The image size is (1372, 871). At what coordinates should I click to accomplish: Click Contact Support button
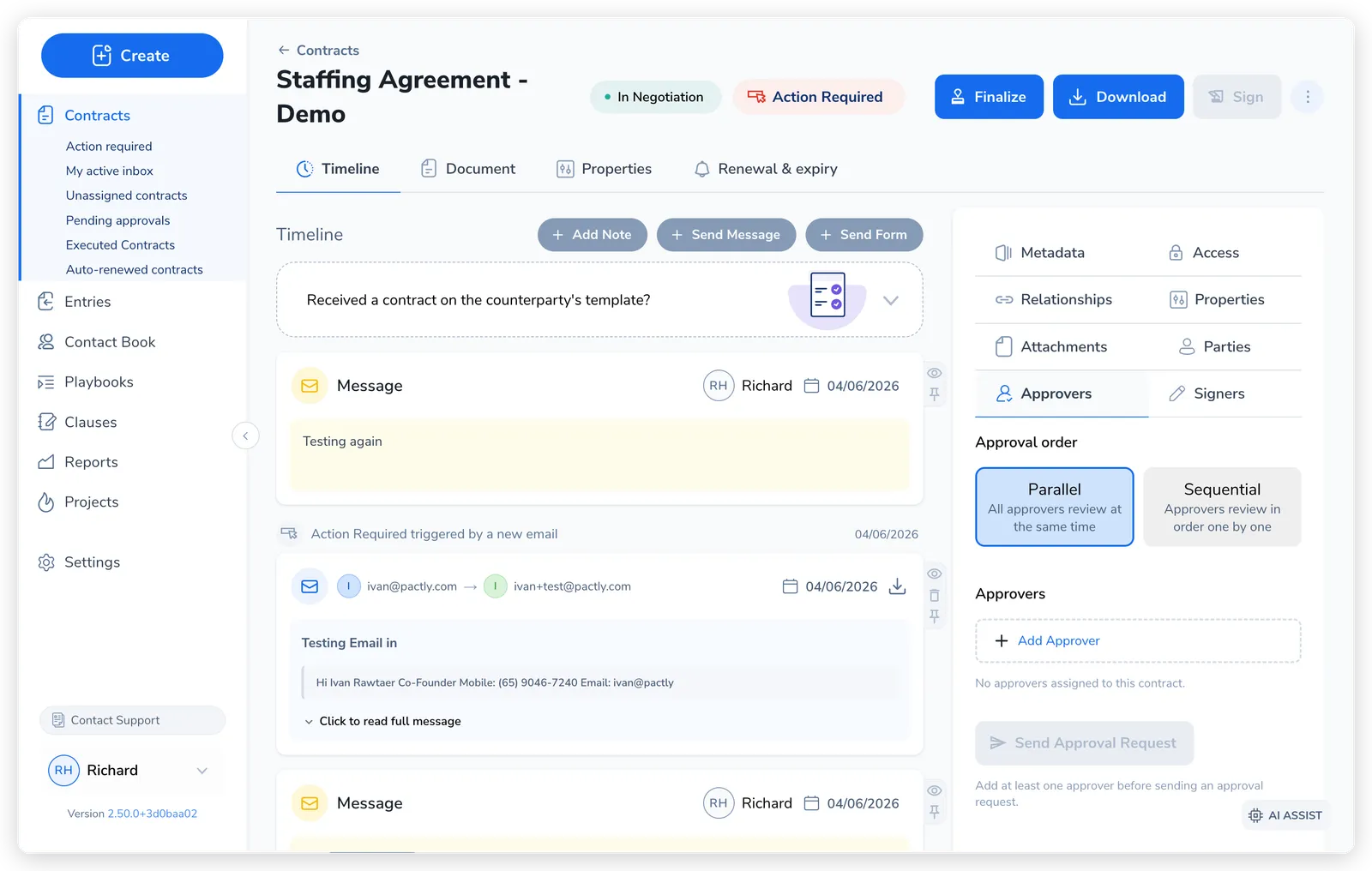(132, 721)
